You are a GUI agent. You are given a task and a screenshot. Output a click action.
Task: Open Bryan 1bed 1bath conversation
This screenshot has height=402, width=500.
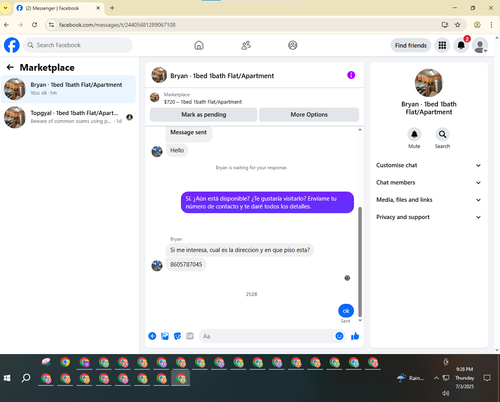click(68, 89)
